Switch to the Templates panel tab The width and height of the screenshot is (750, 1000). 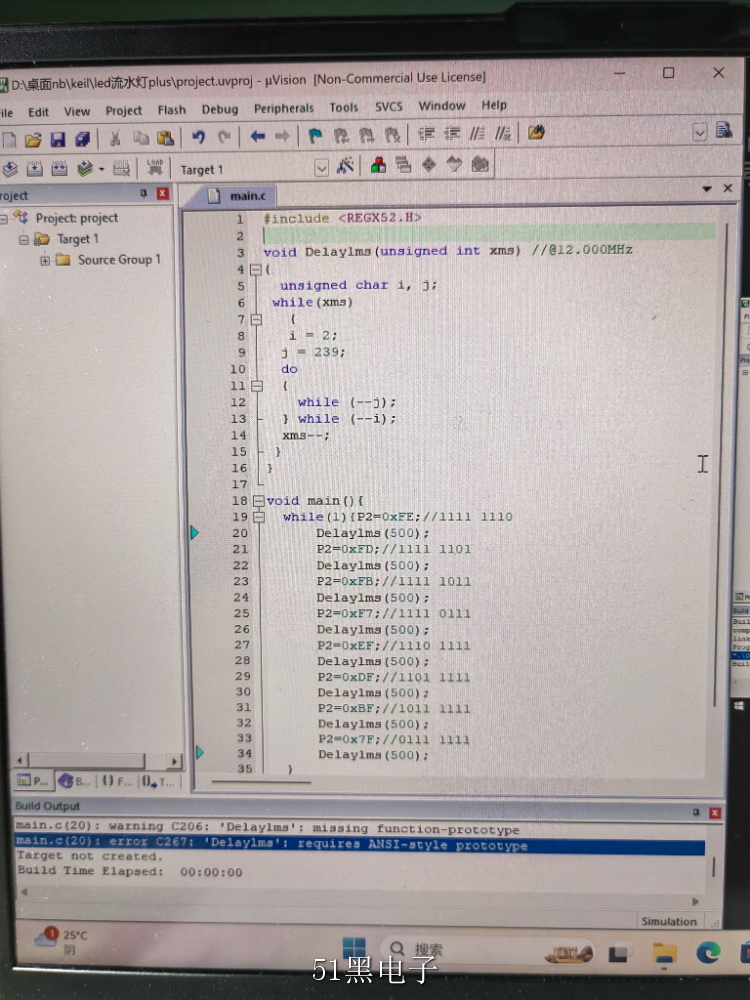158,781
